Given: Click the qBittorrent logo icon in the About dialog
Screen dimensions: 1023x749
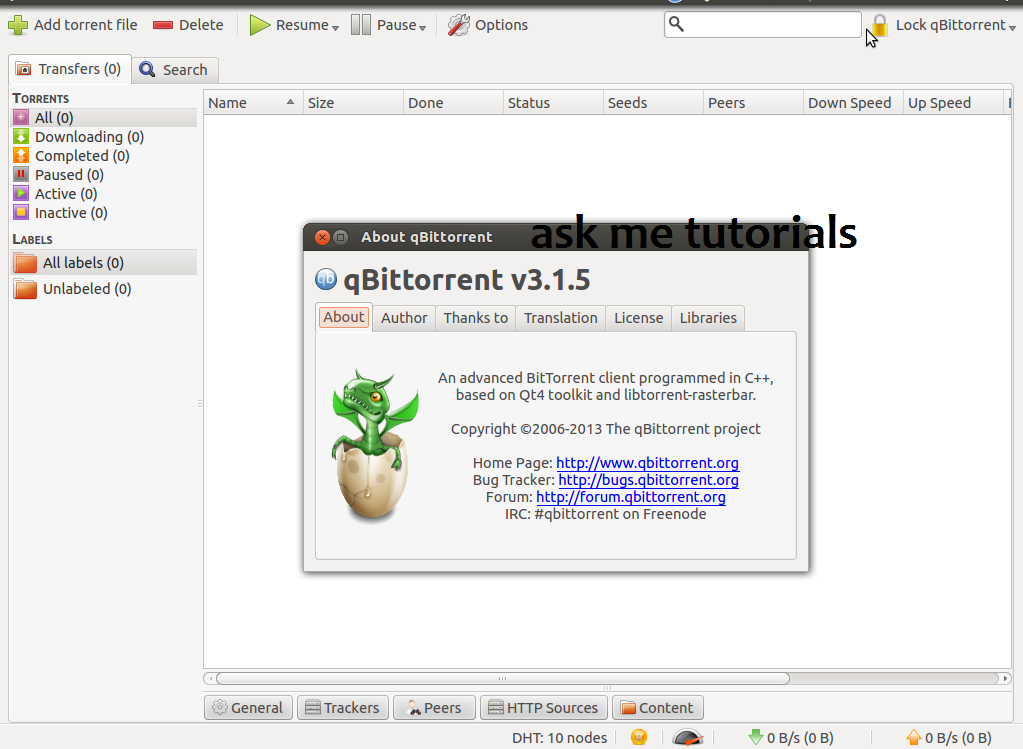Looking at the screenshot, I should [x=326, y=279].
